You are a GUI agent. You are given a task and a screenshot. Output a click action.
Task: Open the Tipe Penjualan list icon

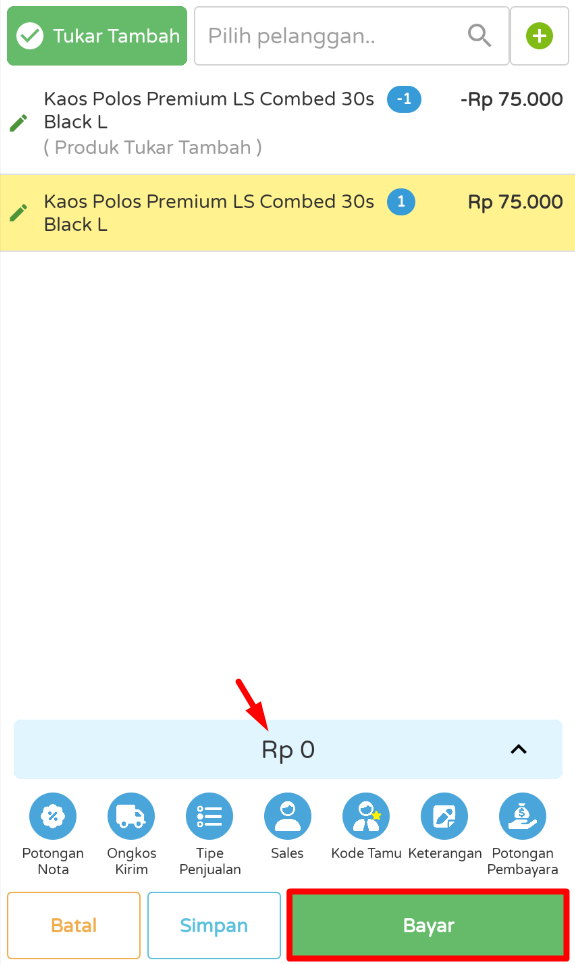pyautogui.click(x=209, y=816)
